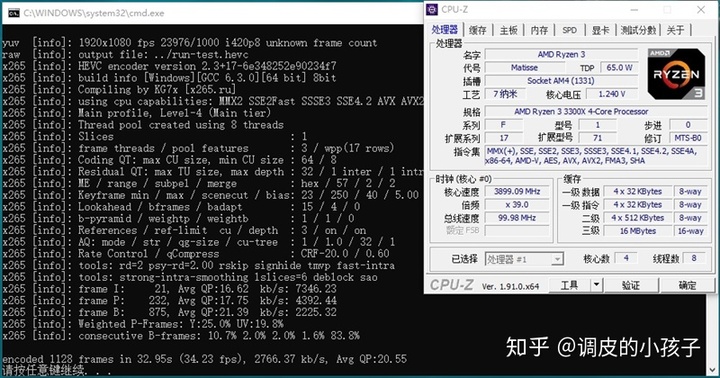This screenshot has width=720, height=378.
Task: Click the 'frame B: 875' statistics line
Action: click(x=169, y=312)
